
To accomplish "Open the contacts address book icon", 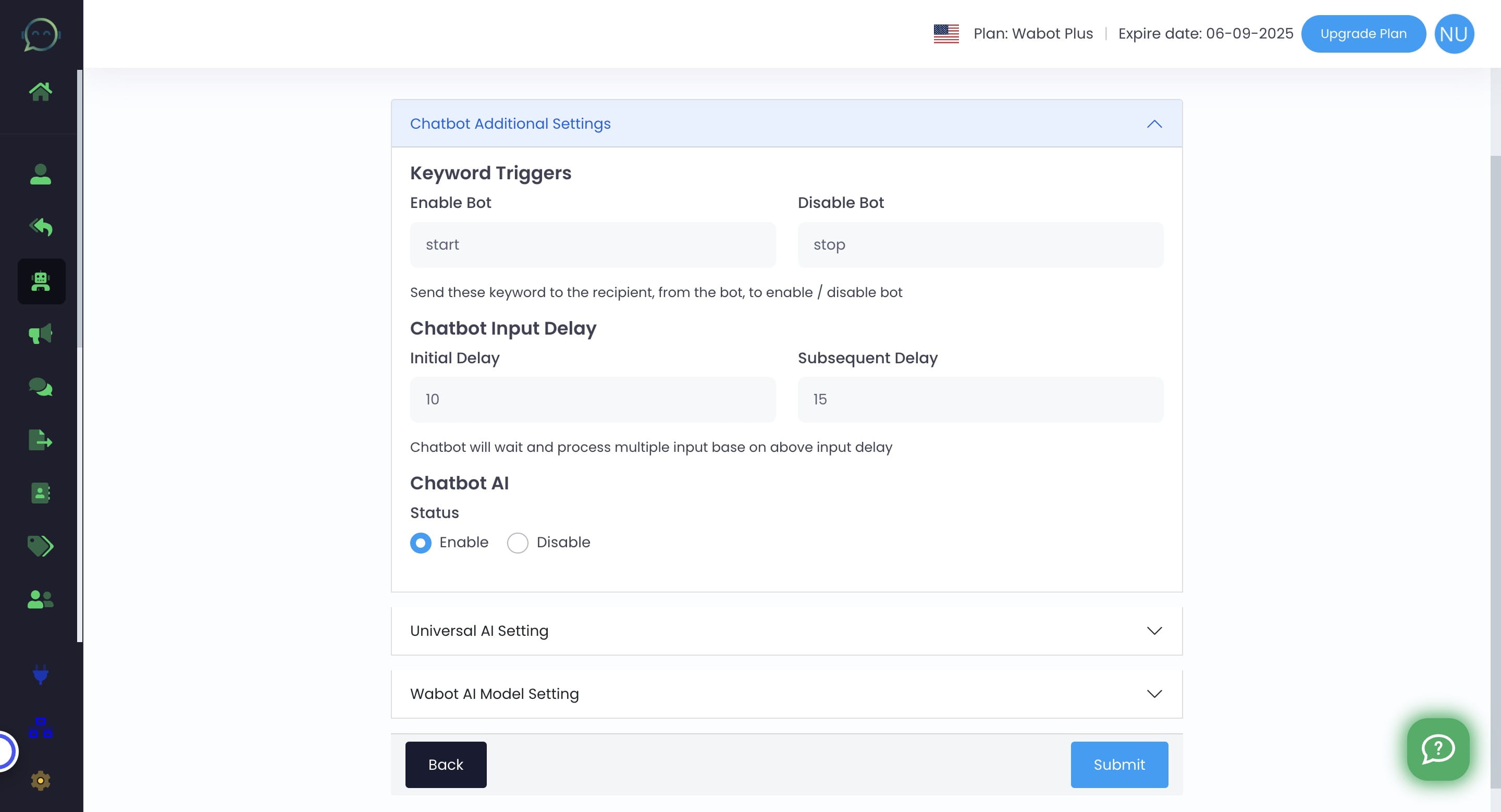I will point(41,494).
